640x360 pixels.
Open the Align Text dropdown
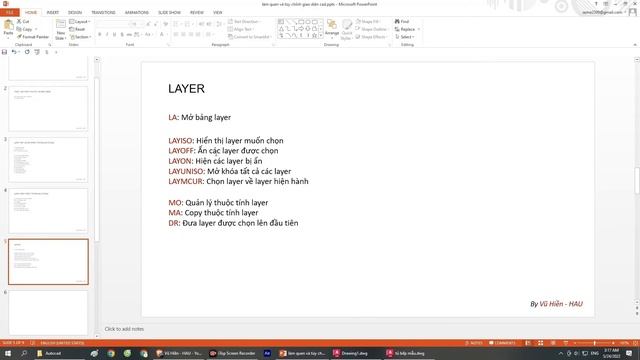(241, 29)
